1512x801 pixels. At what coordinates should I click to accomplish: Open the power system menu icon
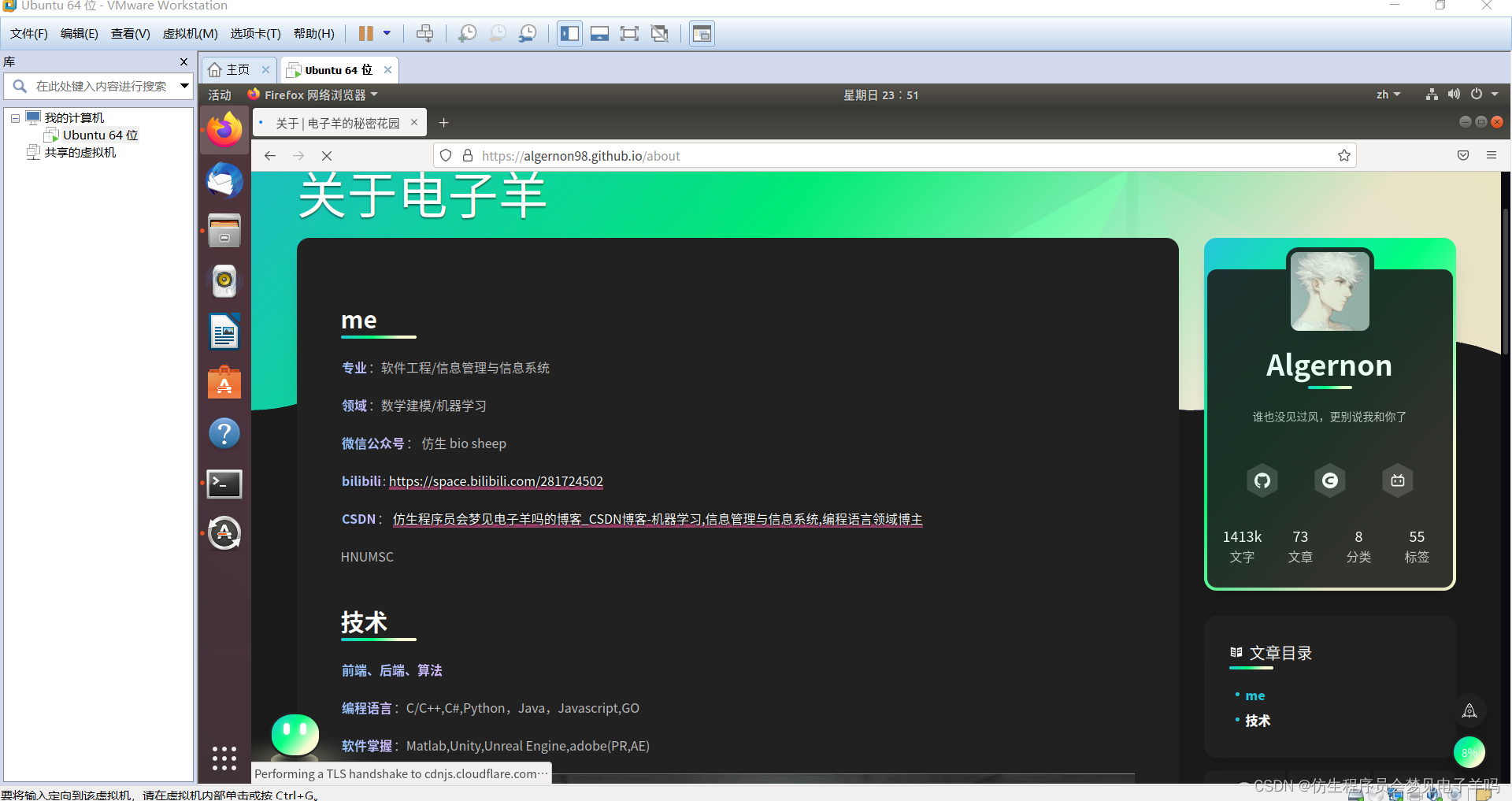(1477, 95)
